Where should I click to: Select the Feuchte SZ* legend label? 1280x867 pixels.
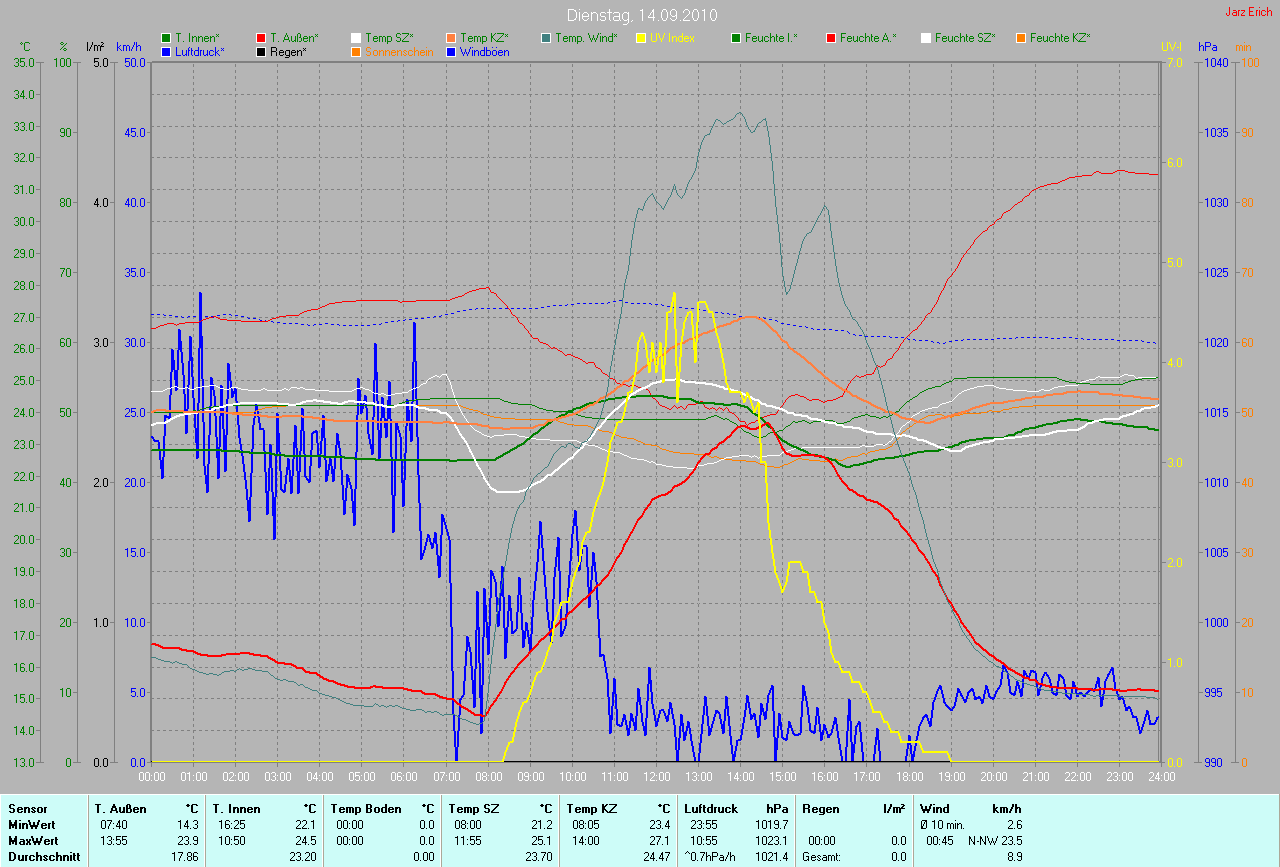coord(964,38)
